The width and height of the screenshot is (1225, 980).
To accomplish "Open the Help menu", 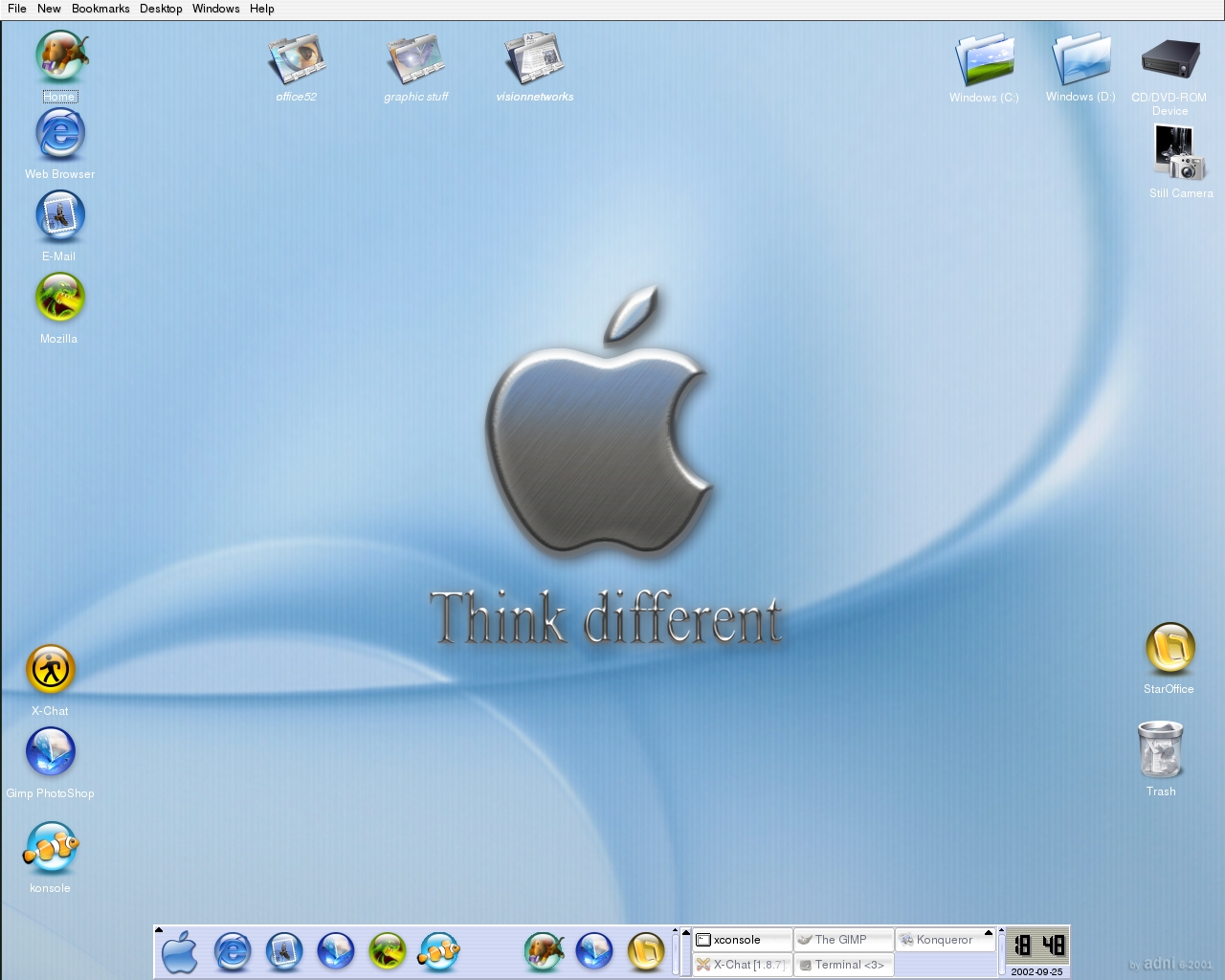I will tap(262, 9).
